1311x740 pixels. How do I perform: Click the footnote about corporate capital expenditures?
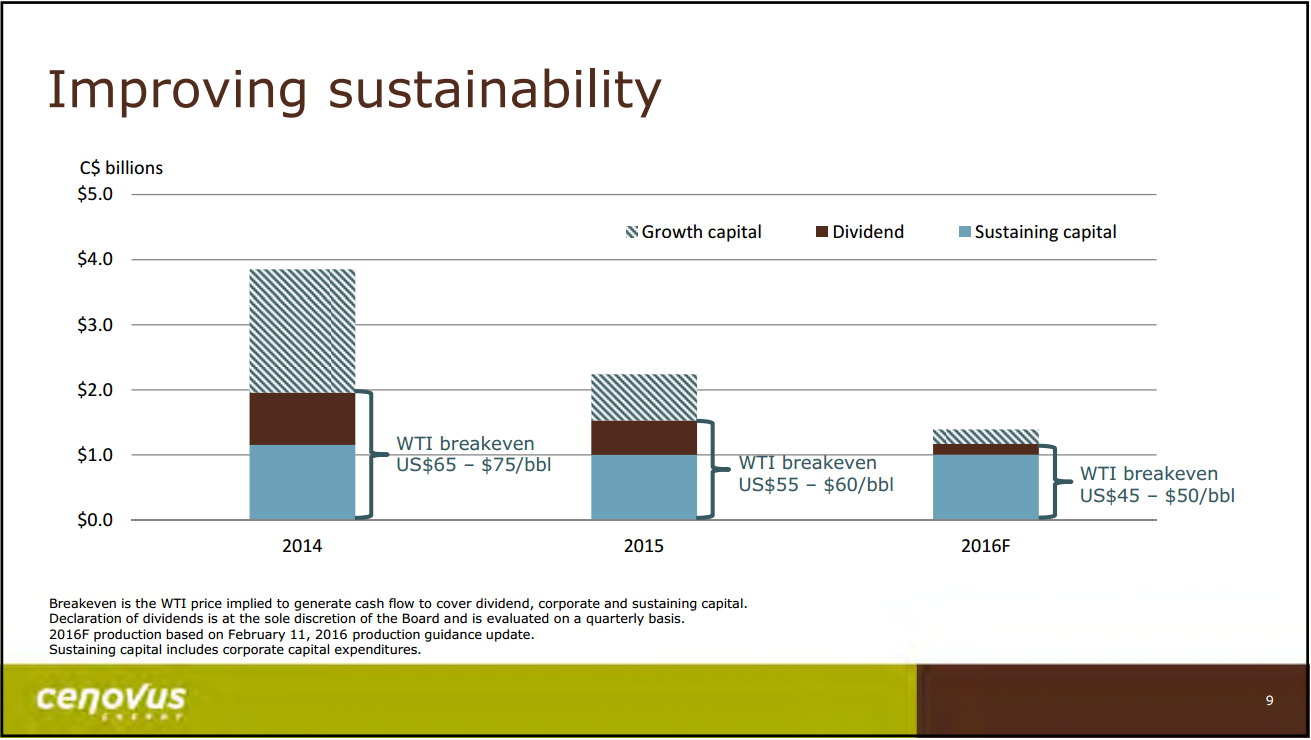click(x=235, y=649)
